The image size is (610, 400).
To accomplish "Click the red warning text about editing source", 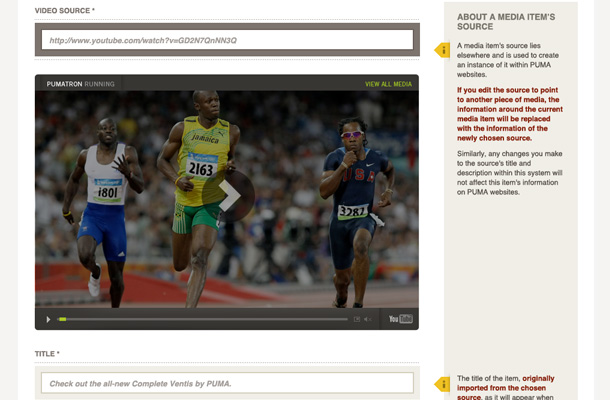I will [x=510, y=114].
